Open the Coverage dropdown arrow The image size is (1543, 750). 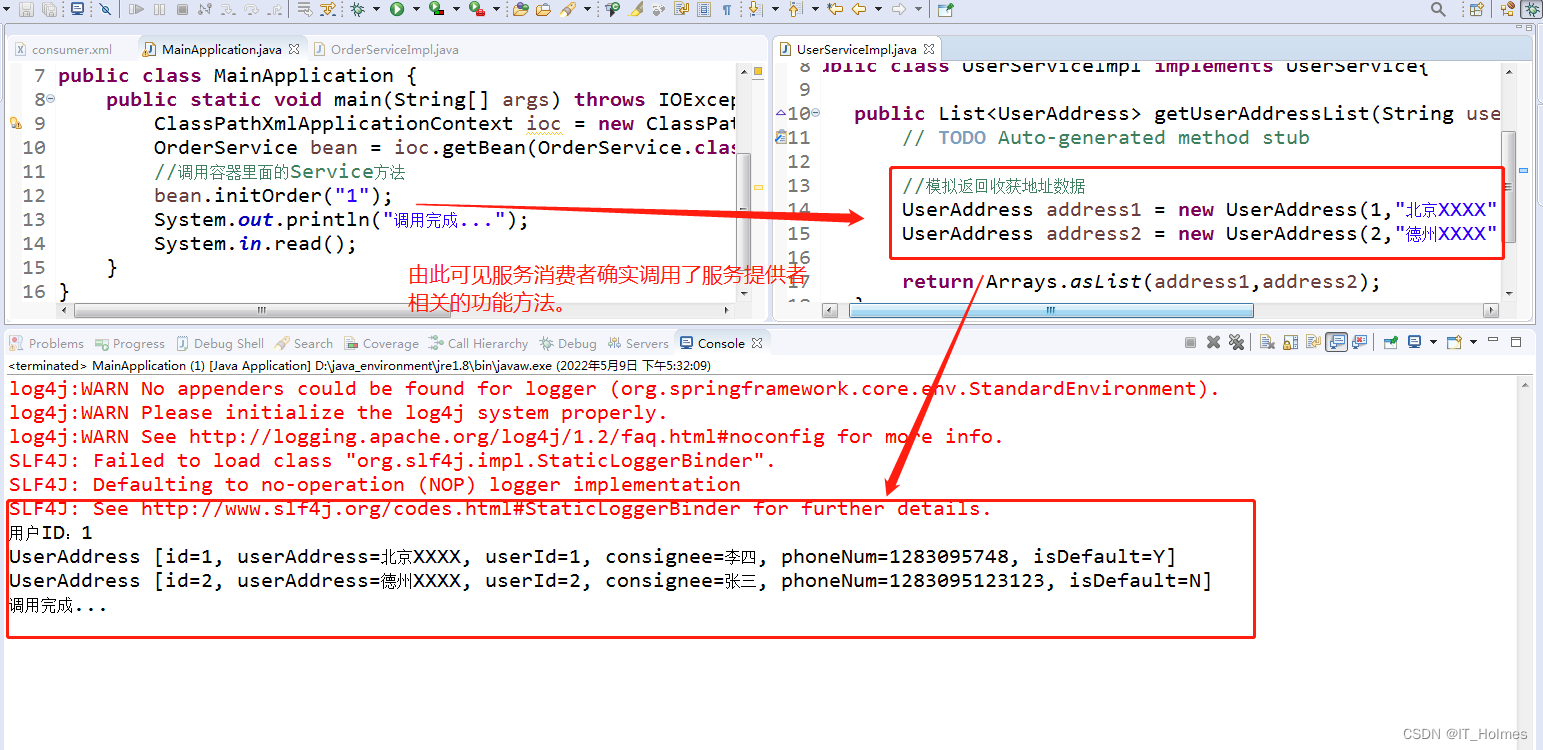(456, 10)
